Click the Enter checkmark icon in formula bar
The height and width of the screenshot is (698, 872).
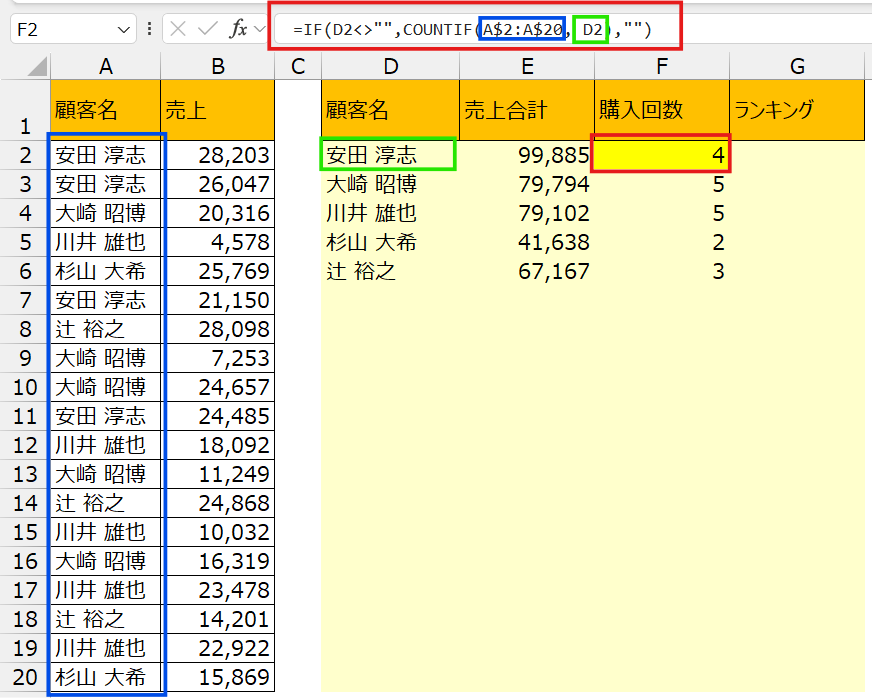[x=207, y=29]
